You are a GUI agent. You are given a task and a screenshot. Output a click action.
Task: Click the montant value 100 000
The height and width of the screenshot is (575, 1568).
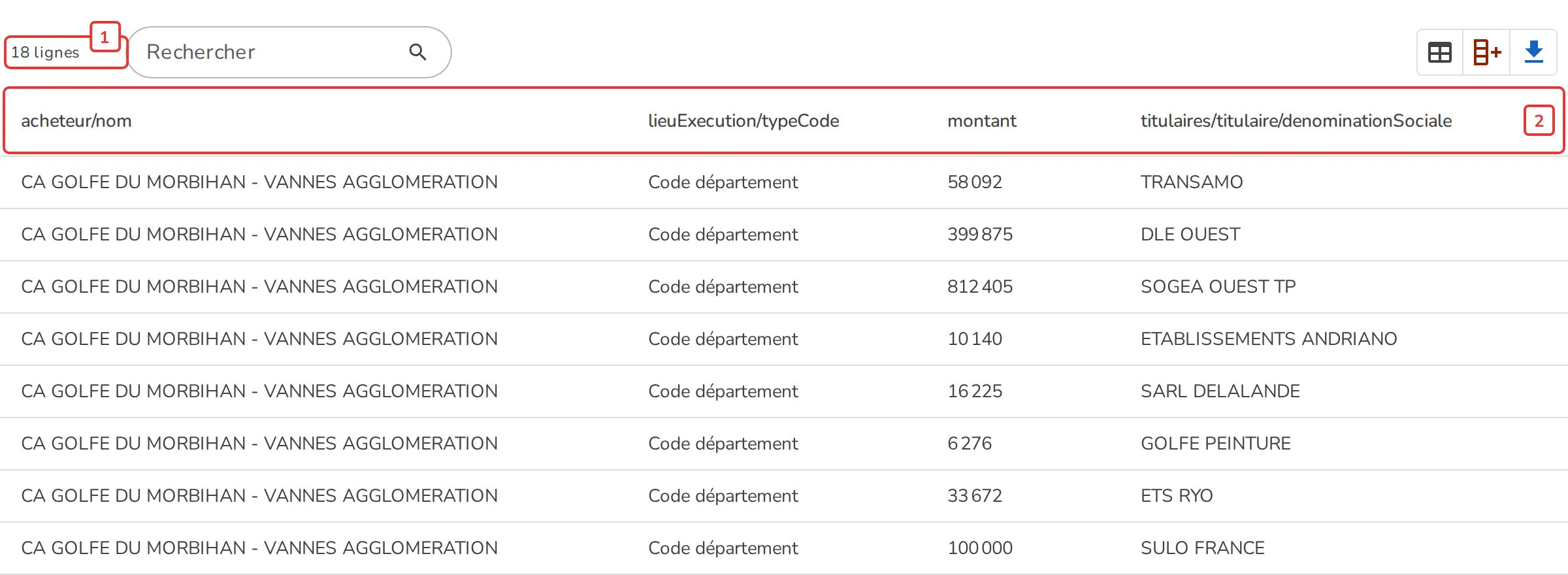[x=980, y=548]
